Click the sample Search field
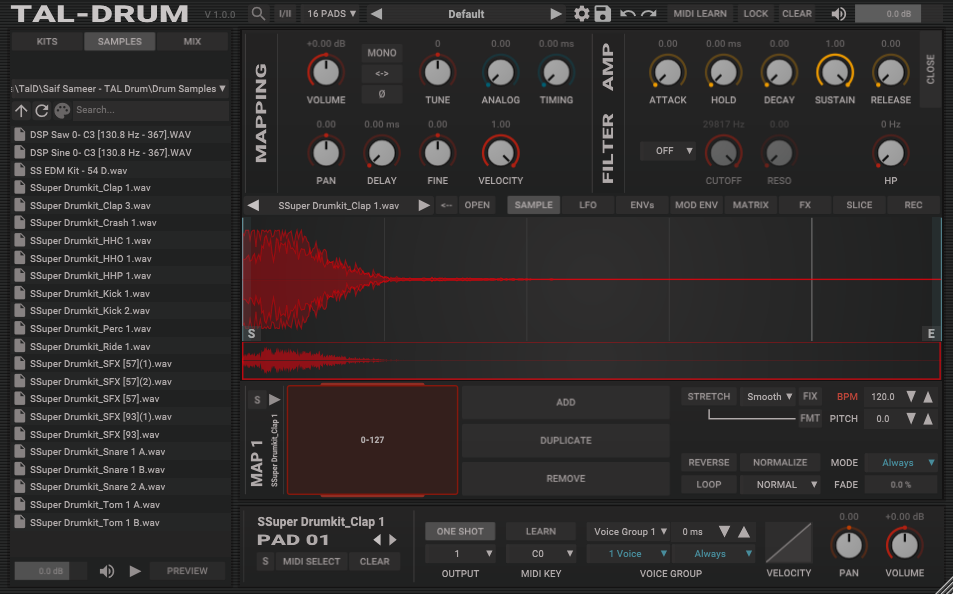 150,110
